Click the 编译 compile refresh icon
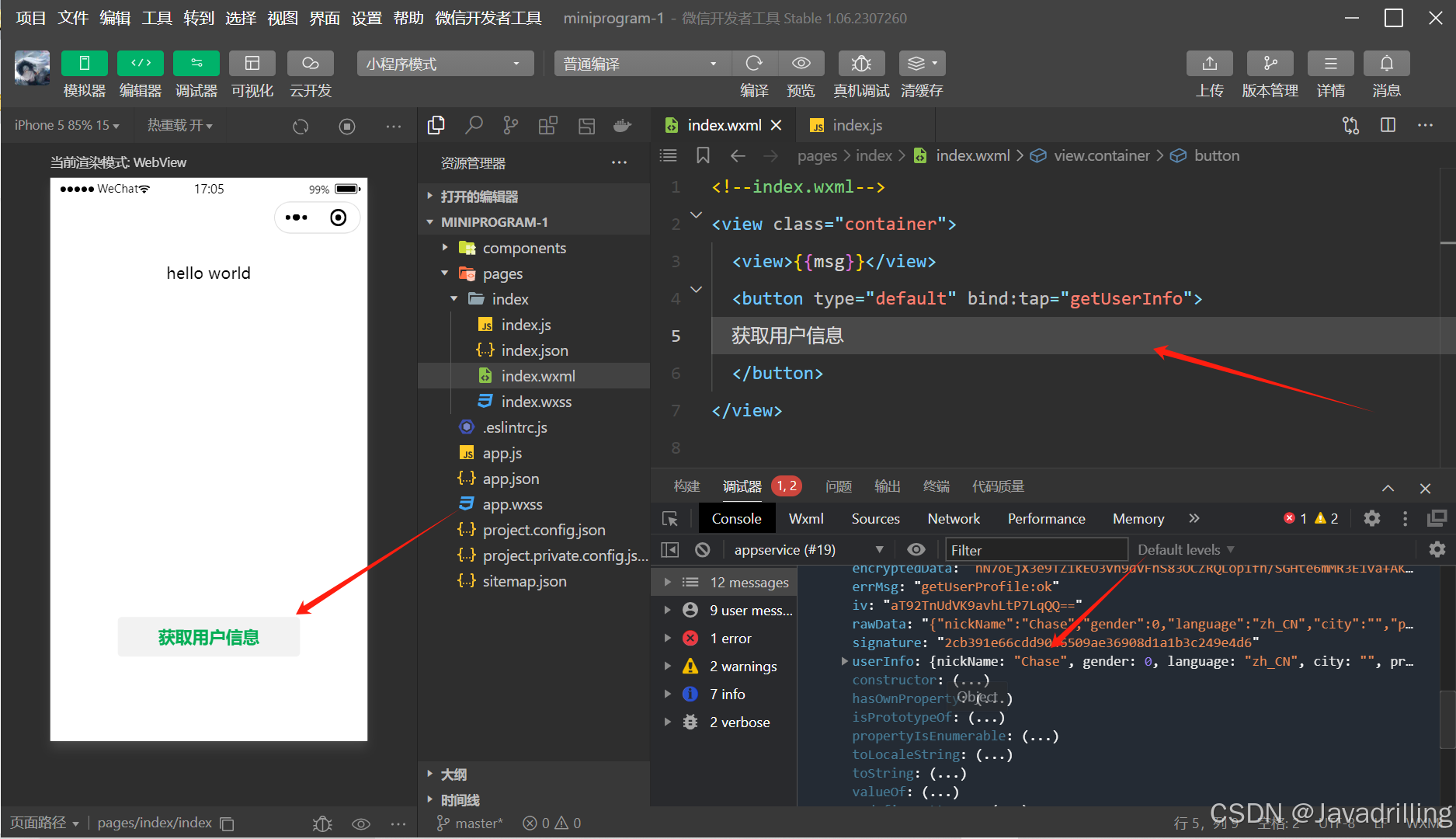This screenshot has width=1456, height=839. pos(754,64)
